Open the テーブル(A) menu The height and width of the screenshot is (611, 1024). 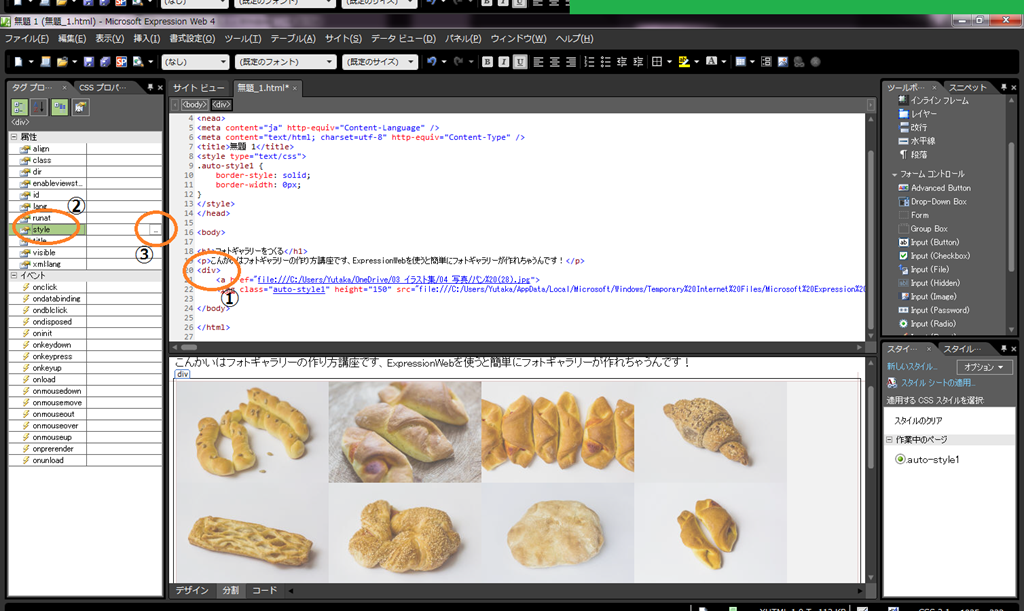pos(293,39)
